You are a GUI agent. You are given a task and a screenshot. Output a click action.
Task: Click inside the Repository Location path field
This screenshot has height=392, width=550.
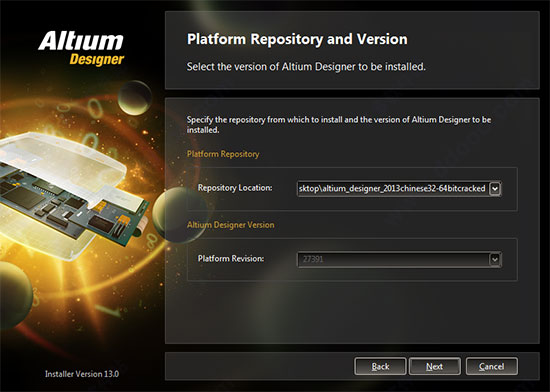tap(393, 189)
